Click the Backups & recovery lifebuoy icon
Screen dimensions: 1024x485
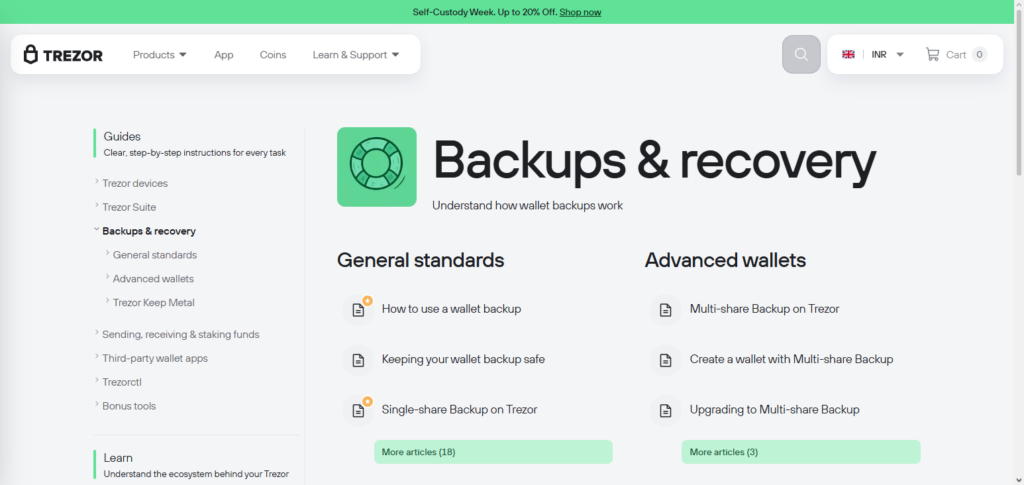click(377, 167)
